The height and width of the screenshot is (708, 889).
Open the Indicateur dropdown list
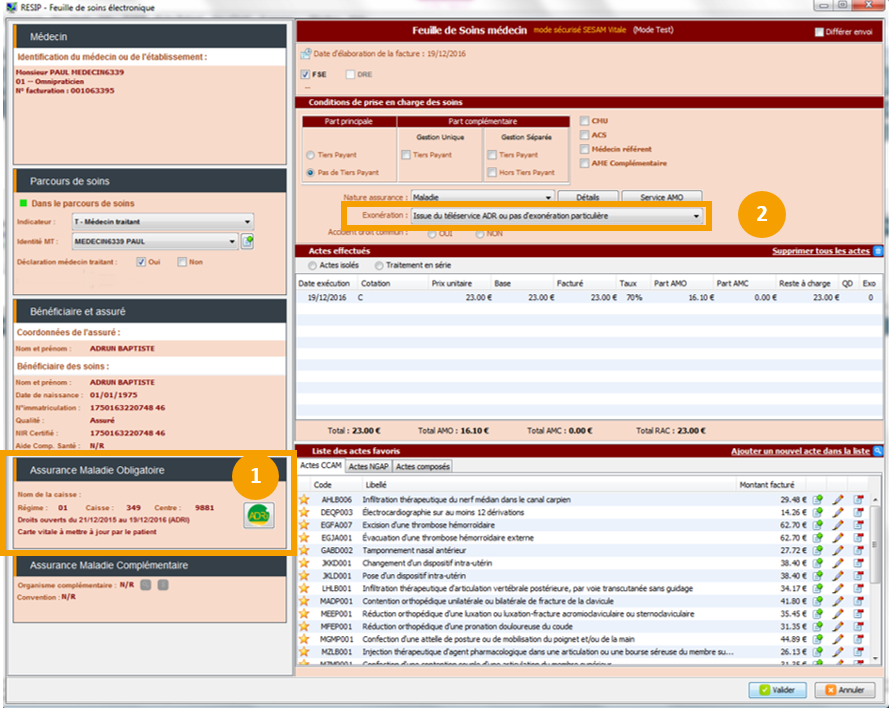click(247, 221)
